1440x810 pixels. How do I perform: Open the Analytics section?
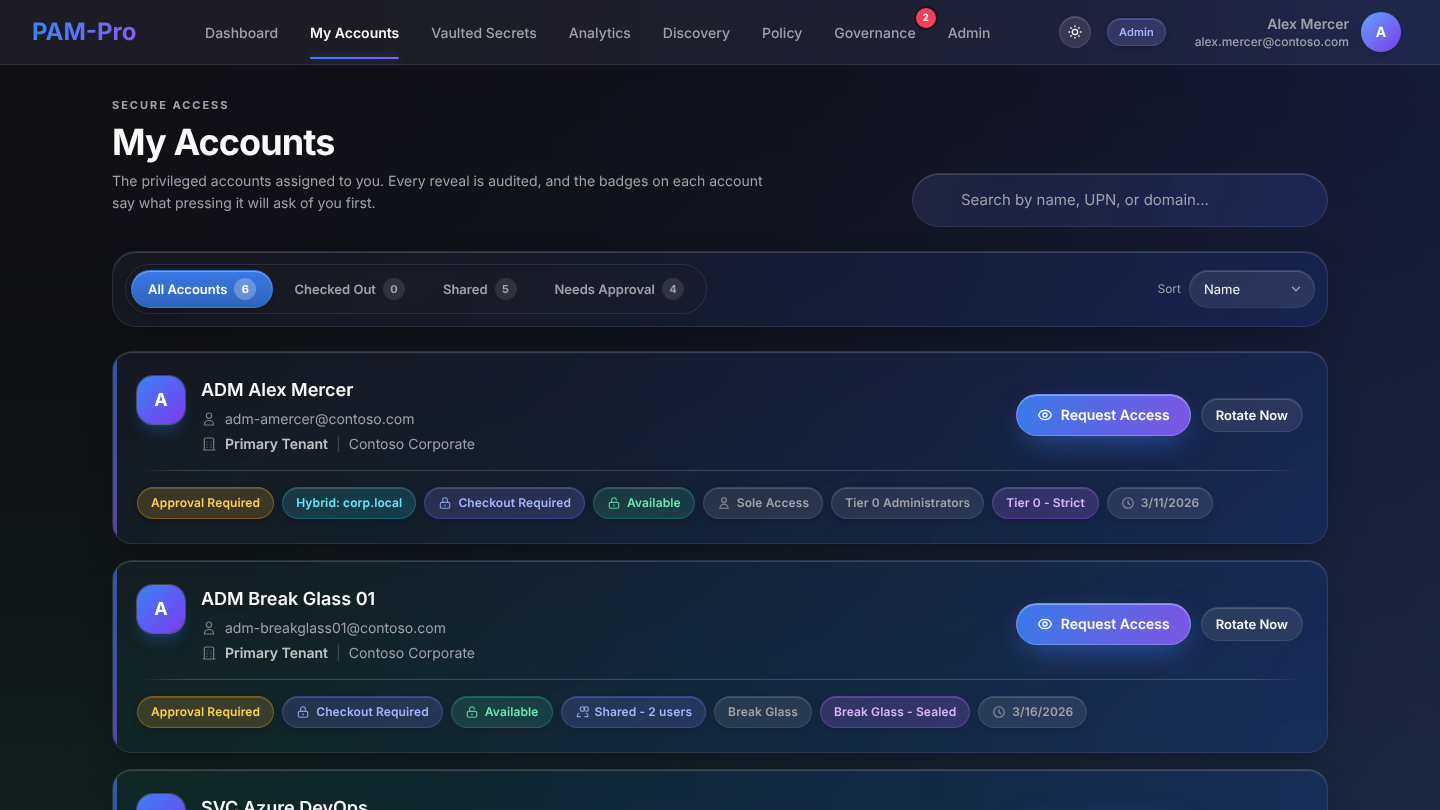point(600,33)
